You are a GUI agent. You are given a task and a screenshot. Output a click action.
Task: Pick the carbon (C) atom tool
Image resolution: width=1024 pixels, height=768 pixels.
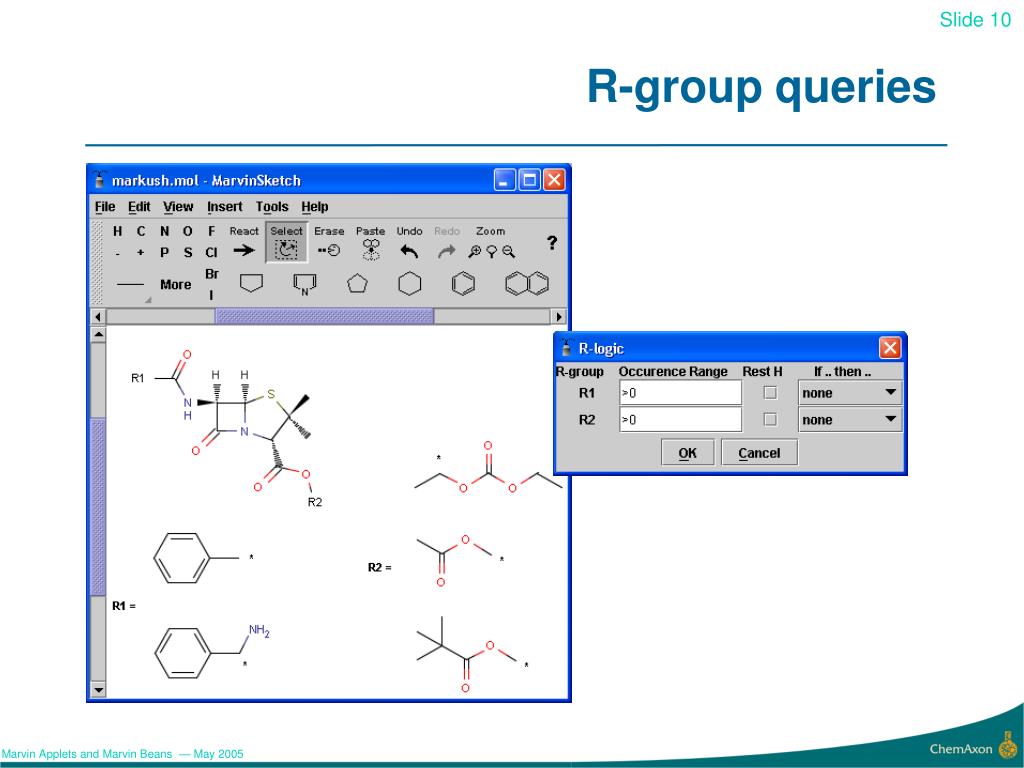(x=141, y=231)
